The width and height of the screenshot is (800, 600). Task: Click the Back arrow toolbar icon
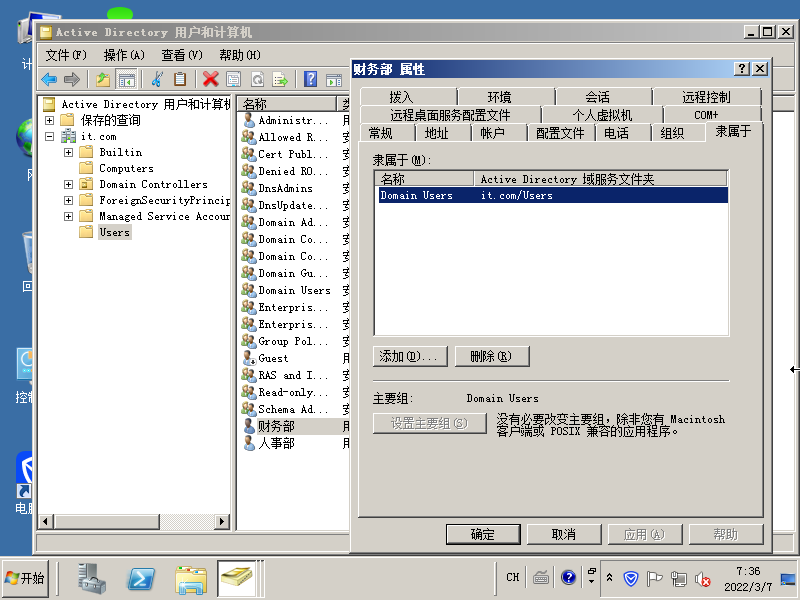(49, 79)
